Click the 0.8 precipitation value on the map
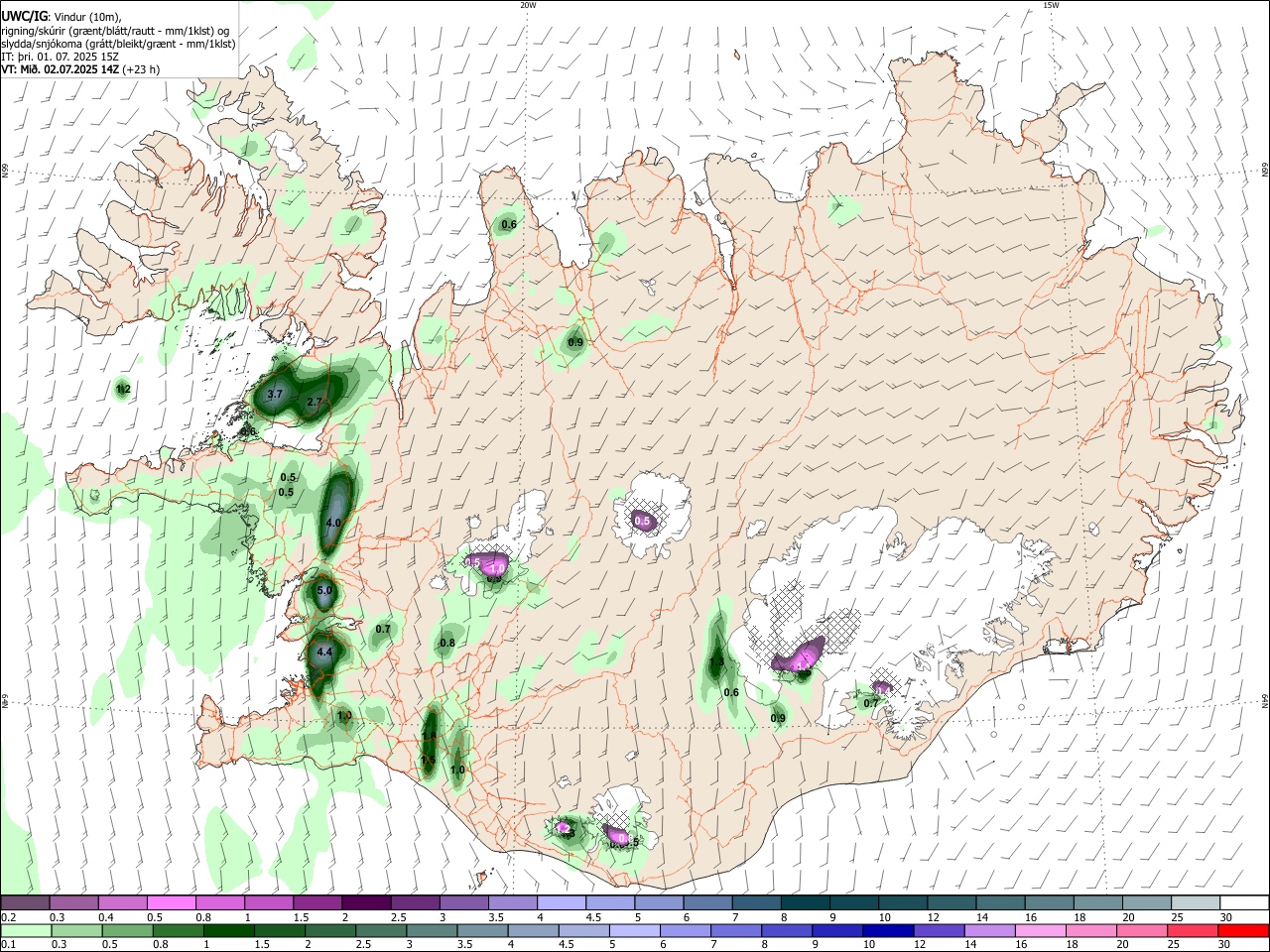This screenshot has width=1270, height=952. coord(447,643)
